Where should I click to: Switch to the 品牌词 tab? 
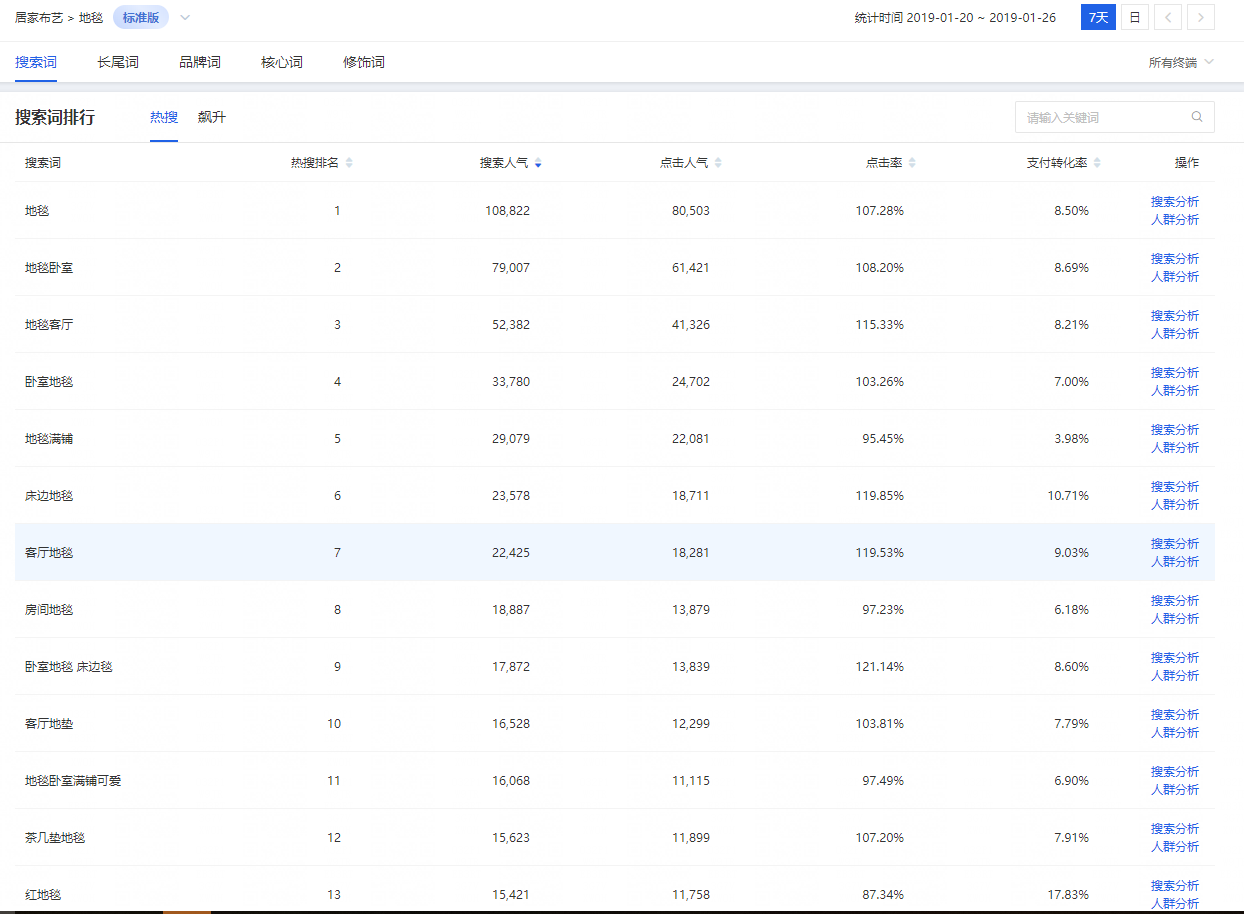(x=200, y=62)
